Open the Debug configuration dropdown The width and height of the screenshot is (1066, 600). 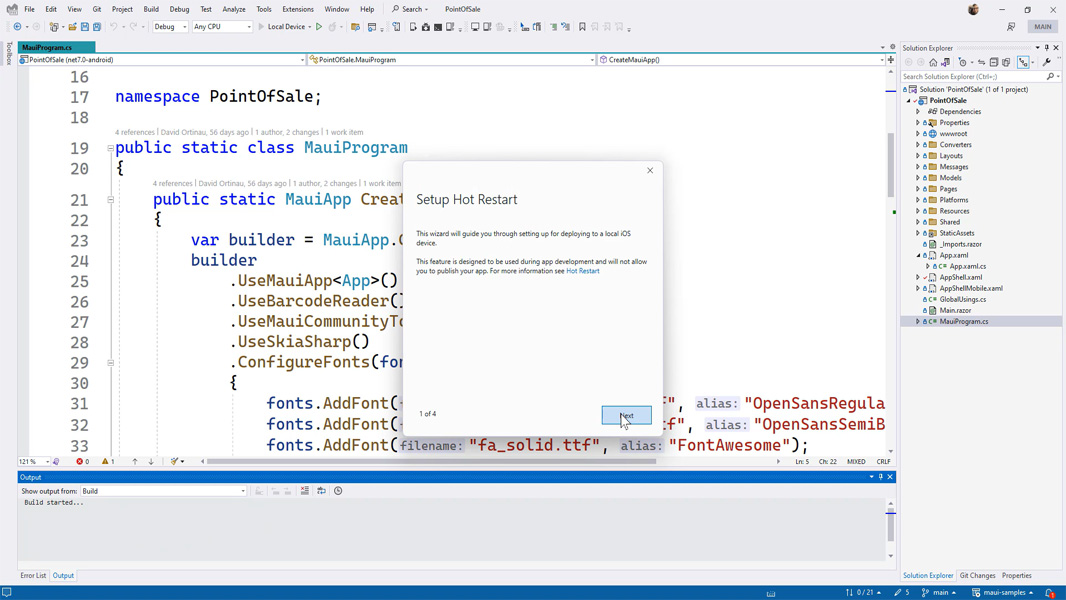[170, 27]
